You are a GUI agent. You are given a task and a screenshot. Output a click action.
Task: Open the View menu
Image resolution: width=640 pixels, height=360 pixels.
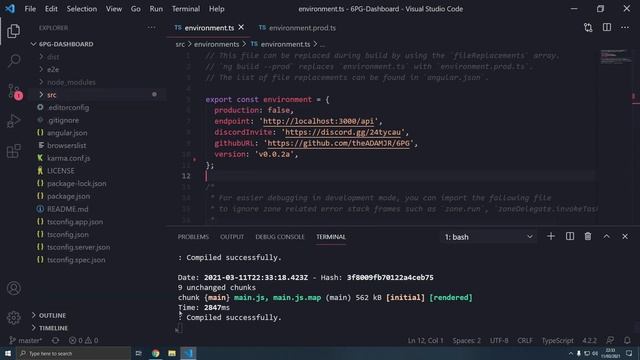click(x=114, y=9)
